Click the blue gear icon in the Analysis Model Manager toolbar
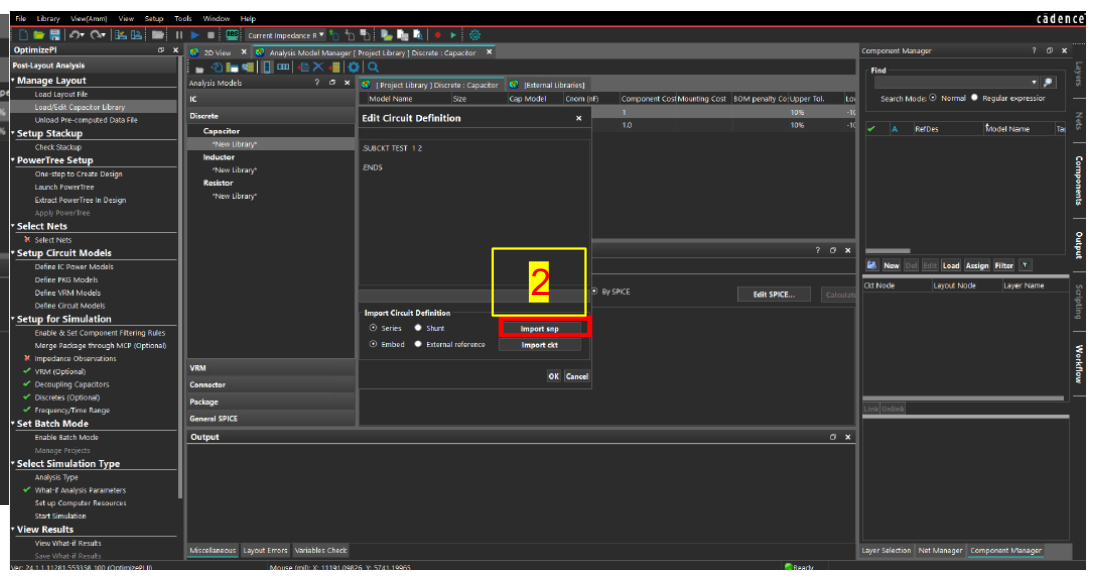Screen dimensions: 1099x579 pos(354,67)
